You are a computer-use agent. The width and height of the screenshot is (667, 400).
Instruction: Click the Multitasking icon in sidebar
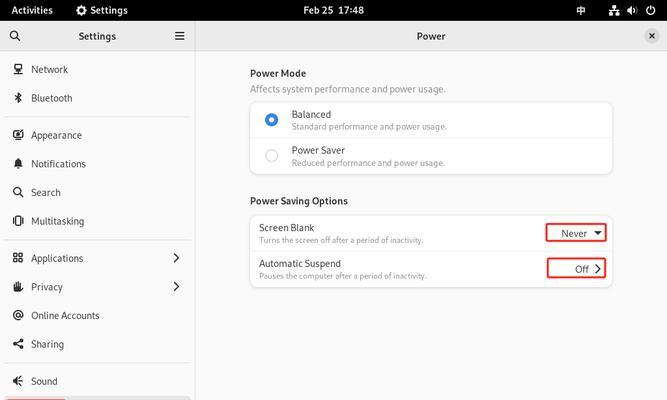18,221
